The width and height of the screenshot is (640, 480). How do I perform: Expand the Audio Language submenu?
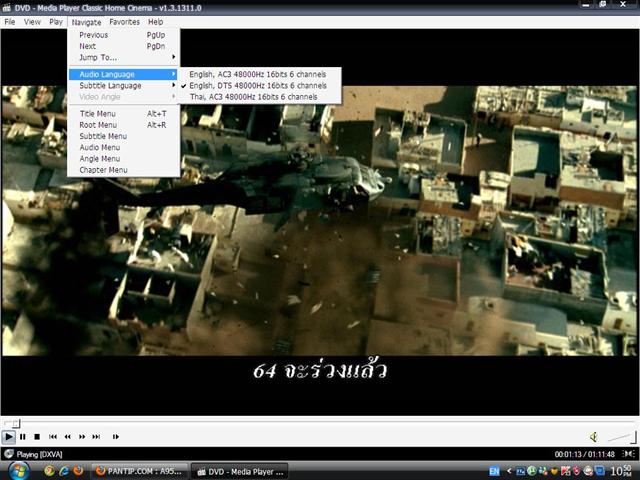pos(124,74)
